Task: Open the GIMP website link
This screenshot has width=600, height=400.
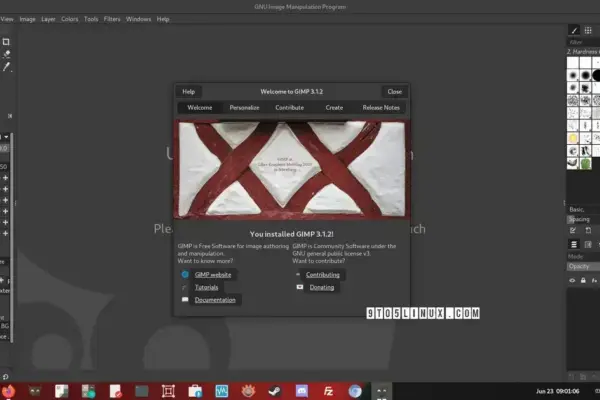Action: tap(213, 275)
